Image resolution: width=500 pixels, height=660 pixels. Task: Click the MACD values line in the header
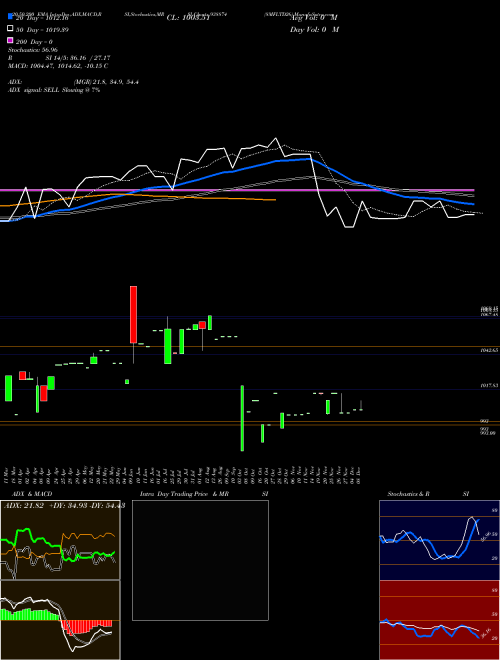coord(58,66)
